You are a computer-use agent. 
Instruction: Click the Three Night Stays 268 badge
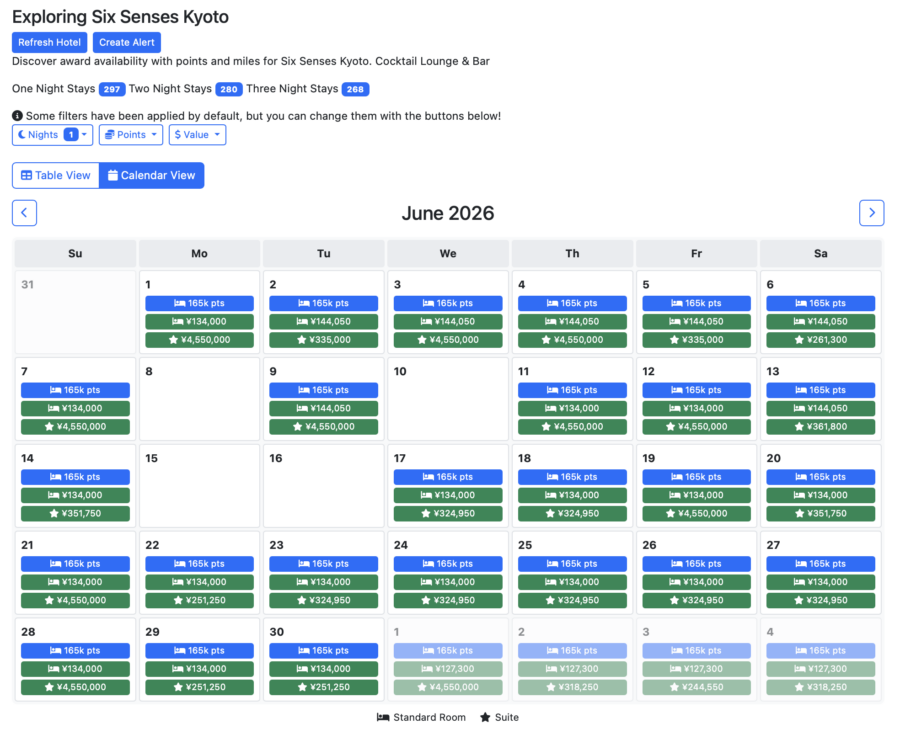(x=355, y=89)
